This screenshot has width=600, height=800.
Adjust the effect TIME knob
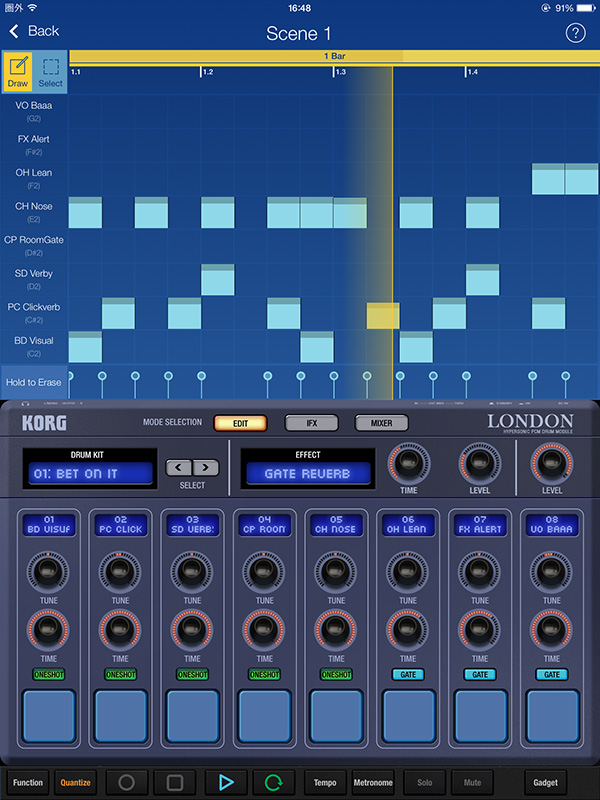click(408, 463)
